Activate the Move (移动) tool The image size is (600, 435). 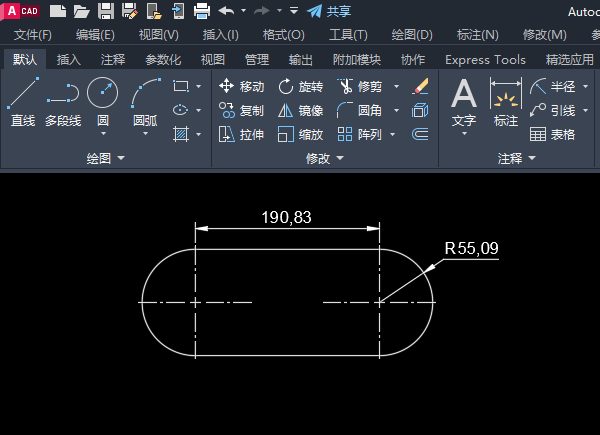[x=241, y=86]
